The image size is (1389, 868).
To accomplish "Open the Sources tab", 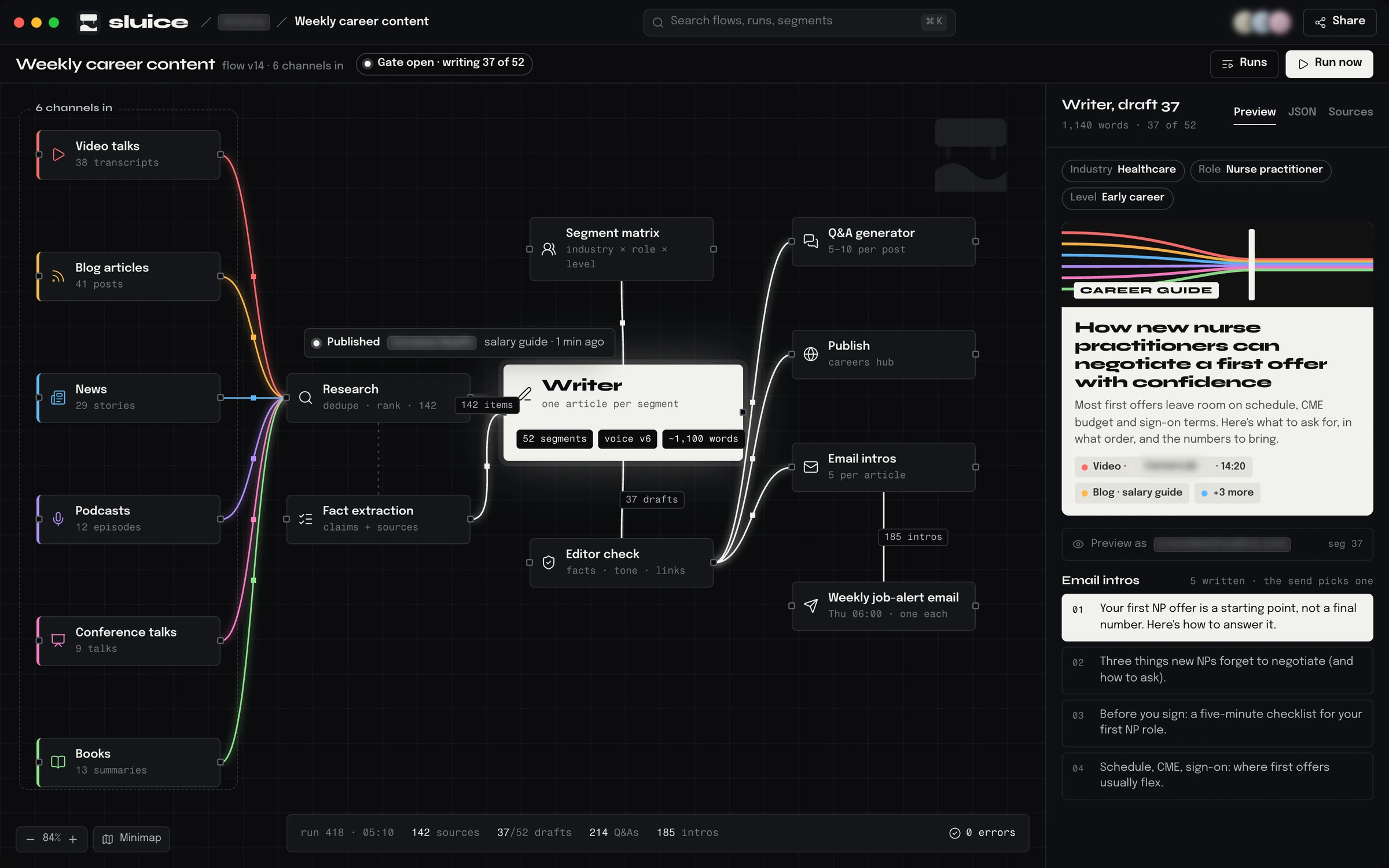I will pos(1350,112).
